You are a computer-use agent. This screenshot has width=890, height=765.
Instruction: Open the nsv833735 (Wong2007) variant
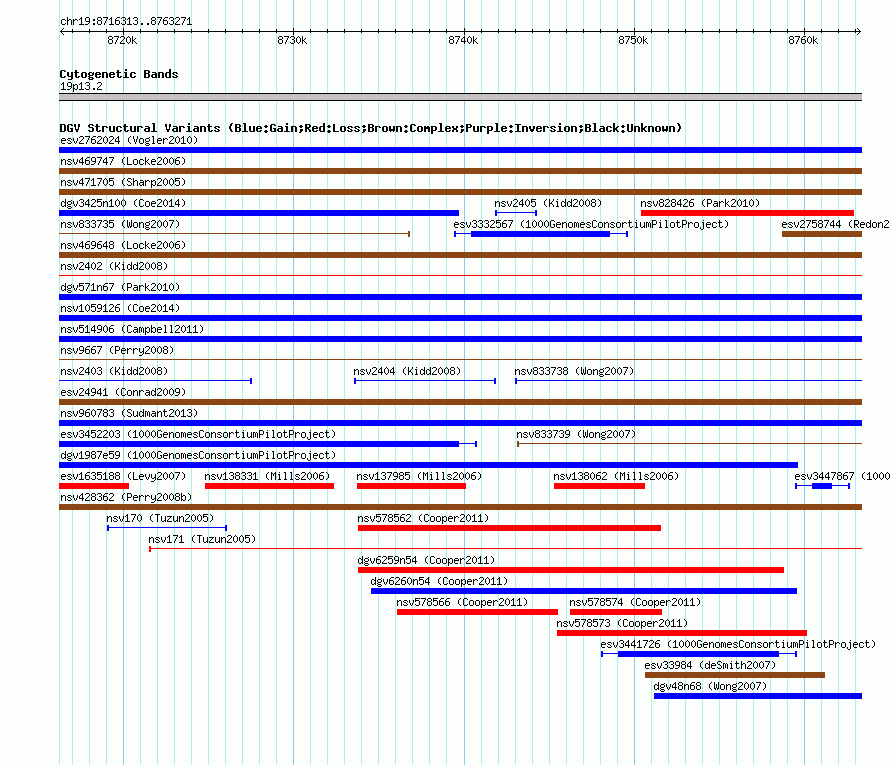coord(234,234)
